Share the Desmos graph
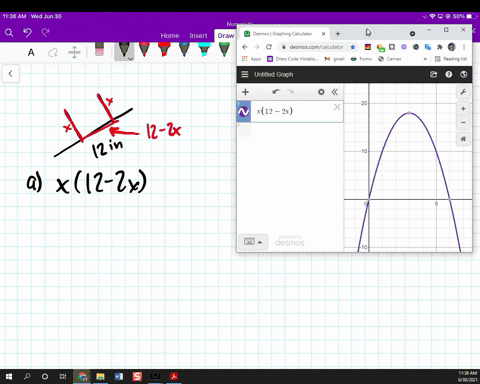The width and height of the screenshot is (480, 384). click(433, 74)
